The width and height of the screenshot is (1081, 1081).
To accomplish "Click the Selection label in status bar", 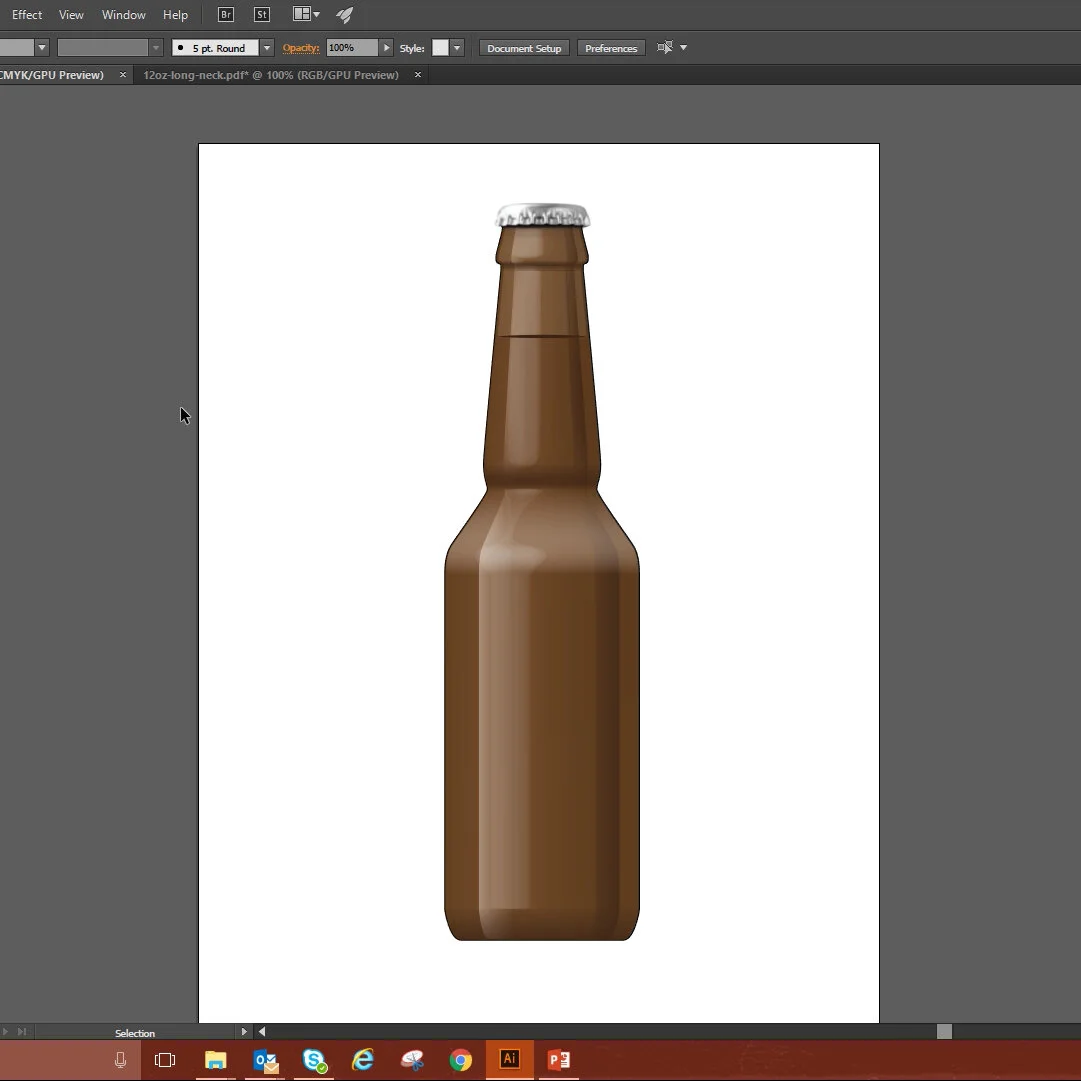I will tap(135, 1033).
